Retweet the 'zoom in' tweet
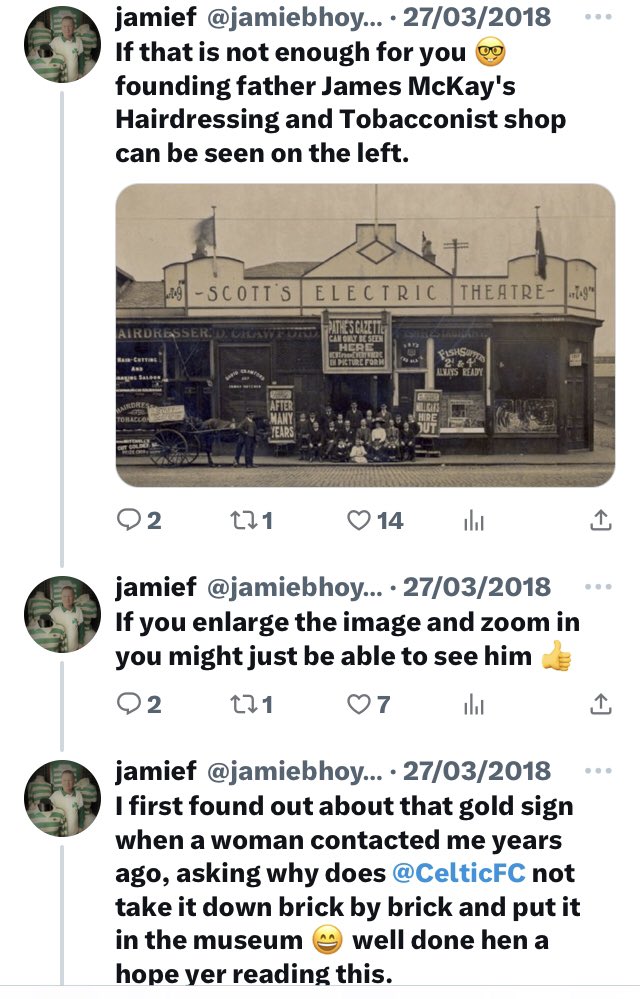This screenshot has width=640, height=999. click(x=251, y=705)
